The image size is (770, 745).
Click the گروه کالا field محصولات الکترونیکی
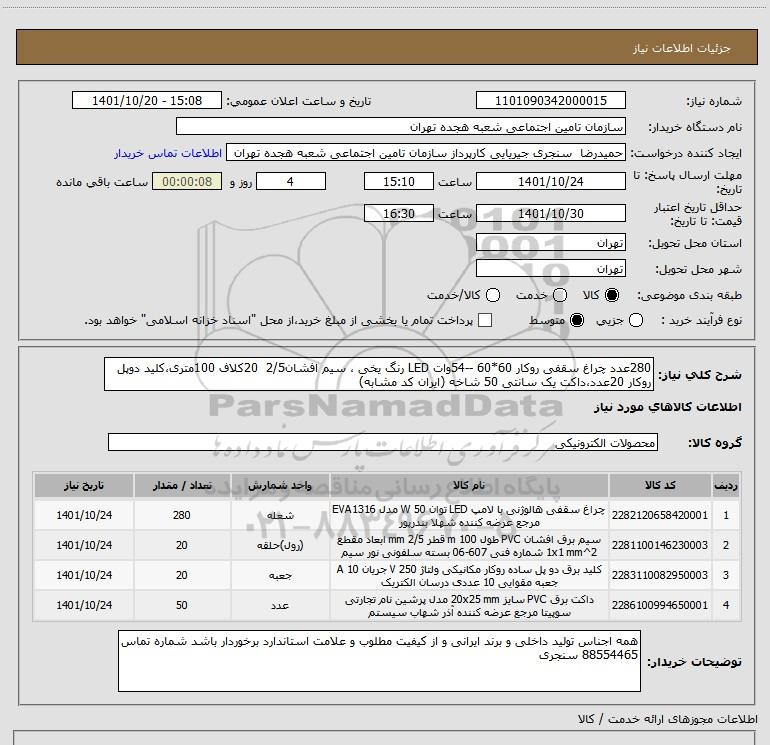coord(383,442)
